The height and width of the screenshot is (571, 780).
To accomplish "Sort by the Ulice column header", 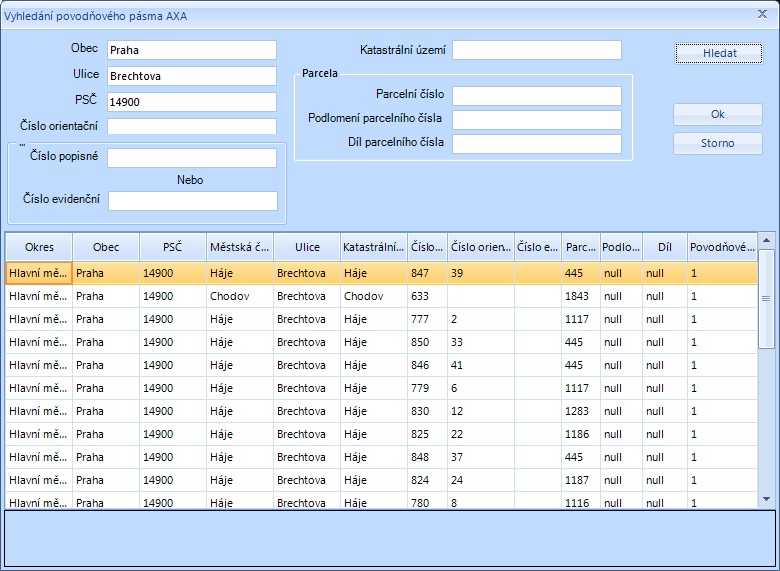I will (x=307, y=247).
